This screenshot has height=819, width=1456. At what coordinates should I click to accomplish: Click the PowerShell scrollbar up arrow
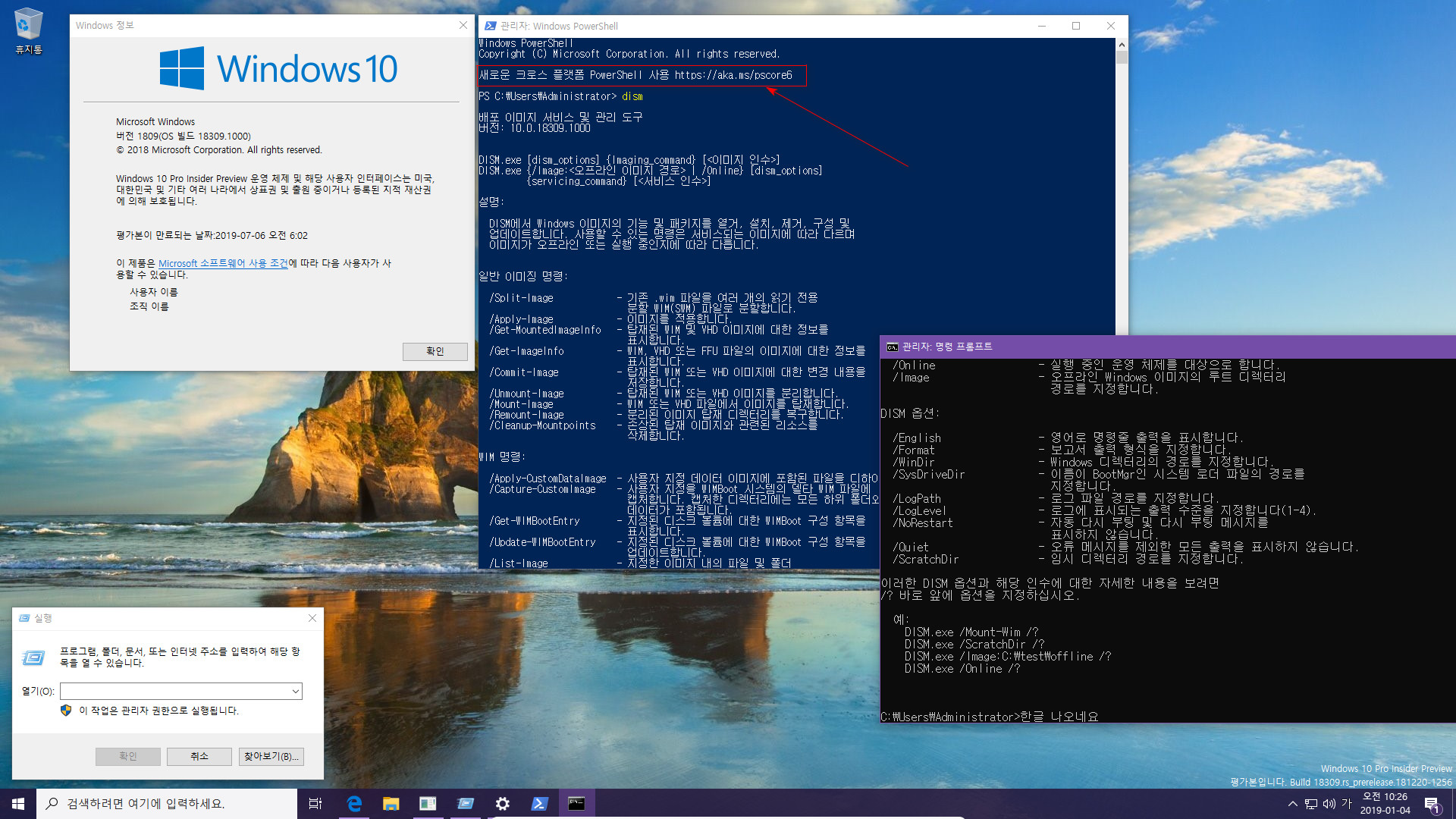pyautogui.click(x=1122, y=45)
